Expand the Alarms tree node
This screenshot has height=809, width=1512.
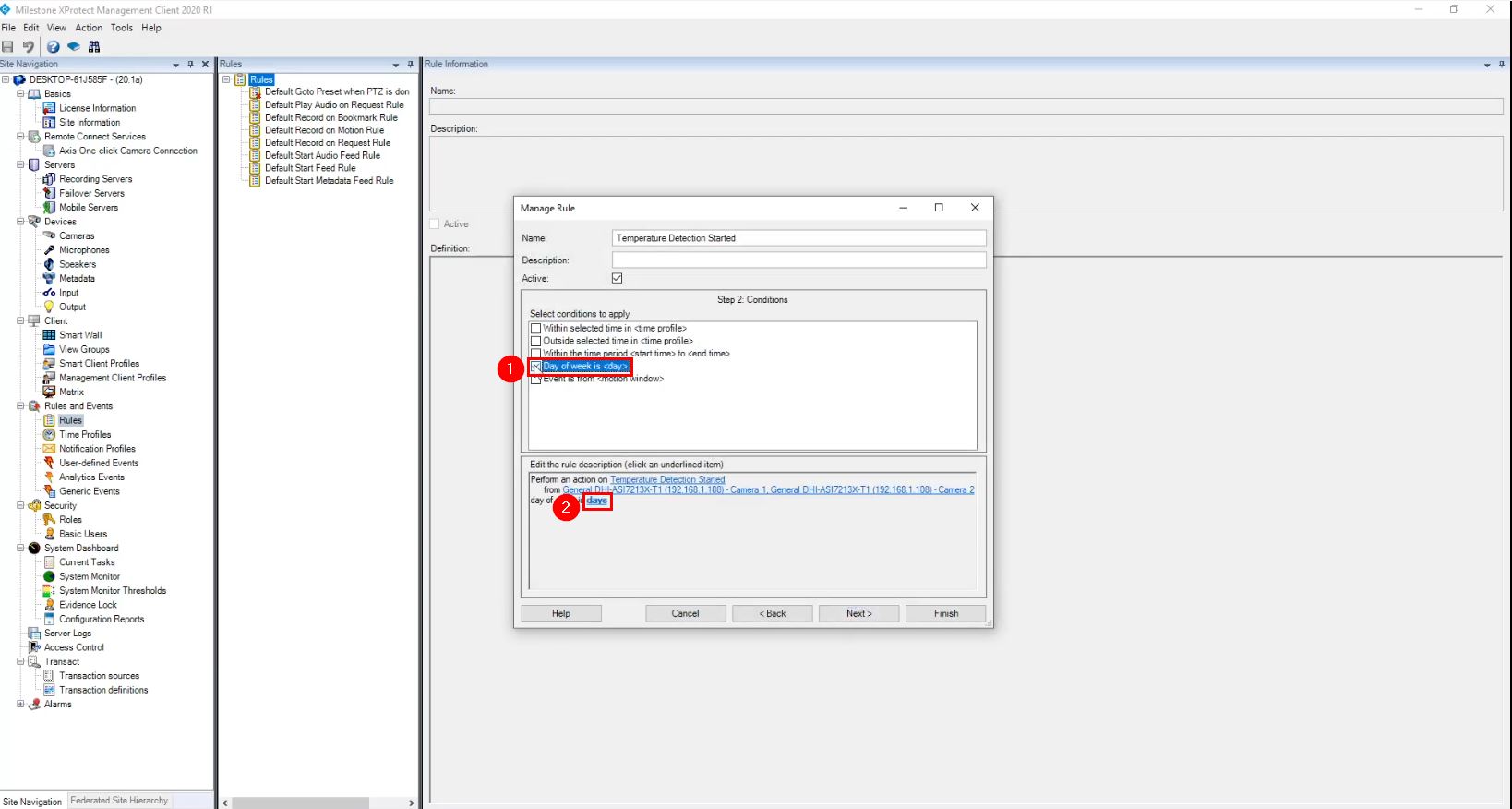(20, 704)
